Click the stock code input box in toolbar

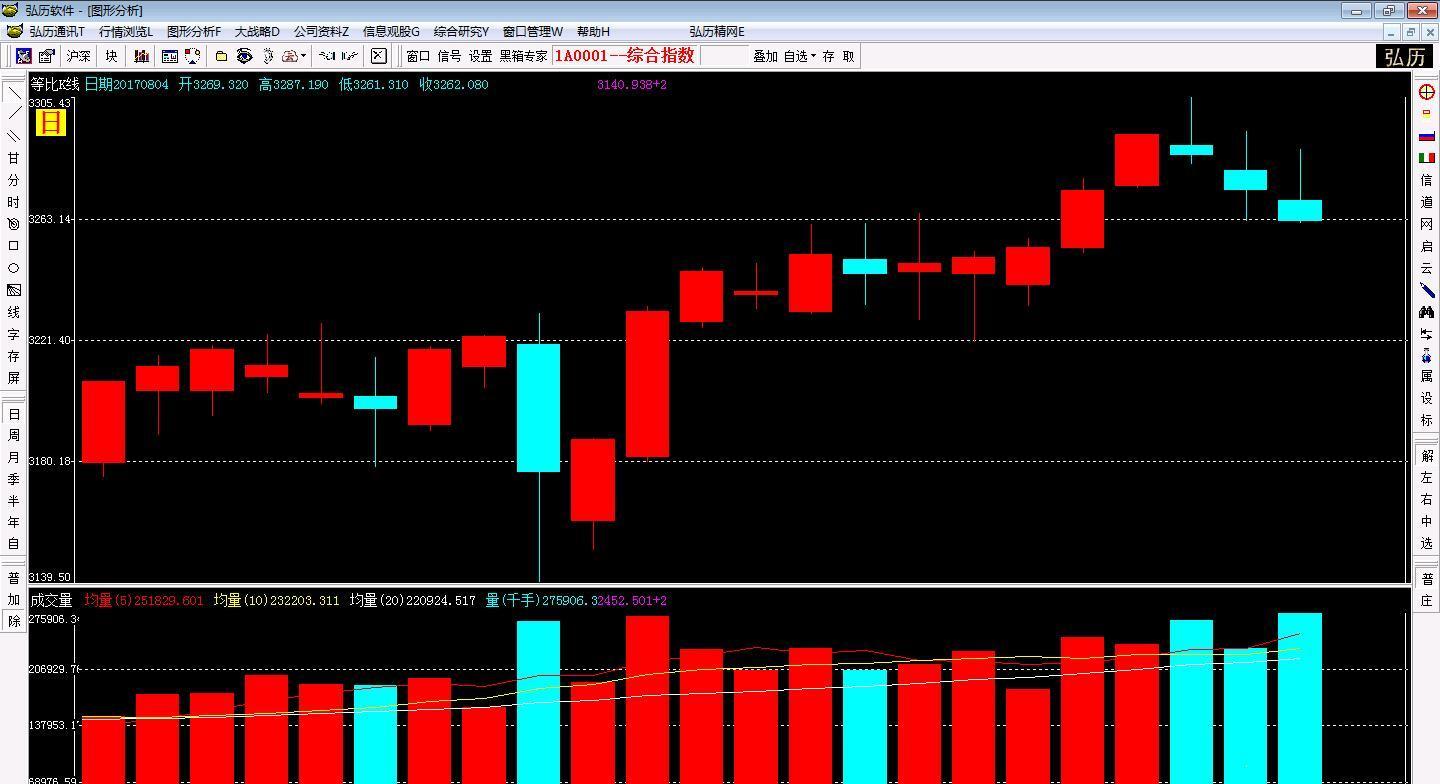[724, 56]
